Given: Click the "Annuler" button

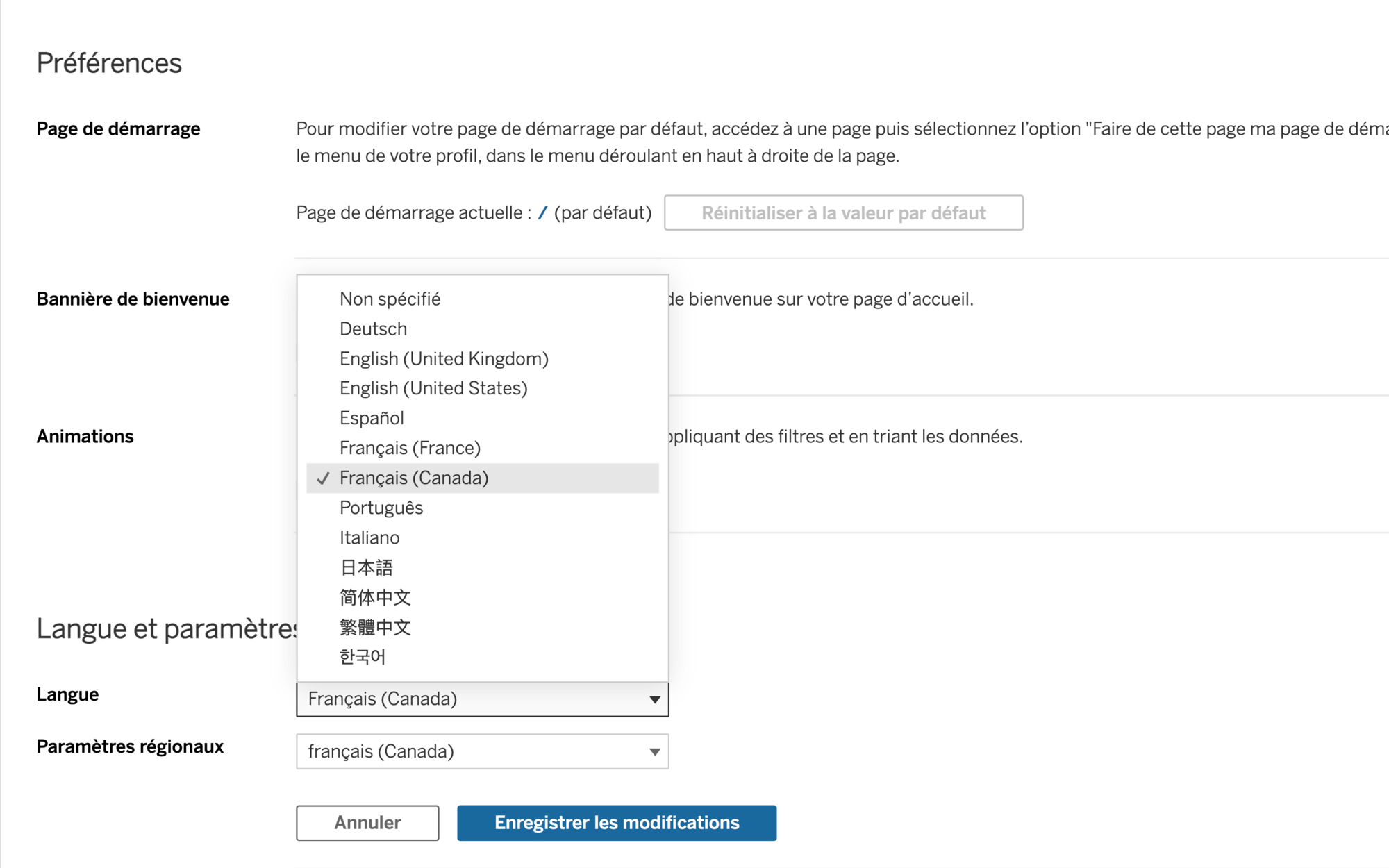Looking at the screenshot, I should click(x=367, y=822).
